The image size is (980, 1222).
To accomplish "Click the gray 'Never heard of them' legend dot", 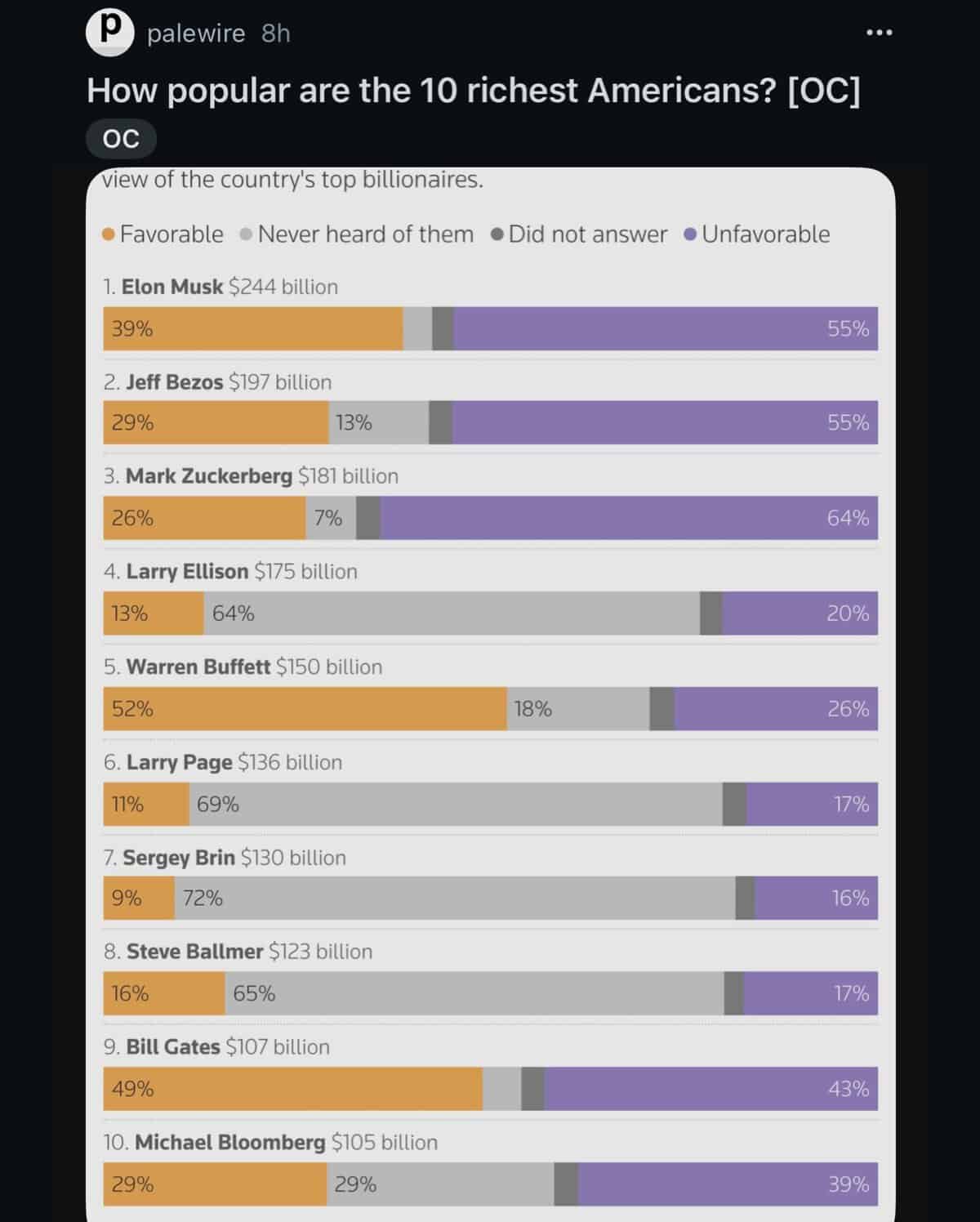I will 244,234.
